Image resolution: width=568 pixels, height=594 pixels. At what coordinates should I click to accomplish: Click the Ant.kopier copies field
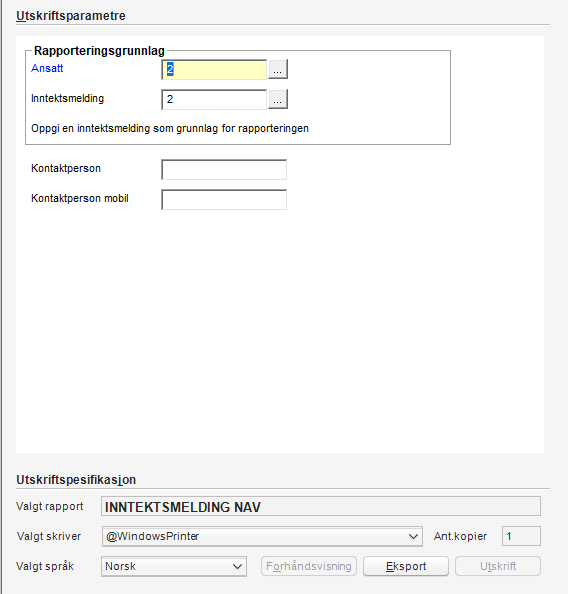click(521, 536)
